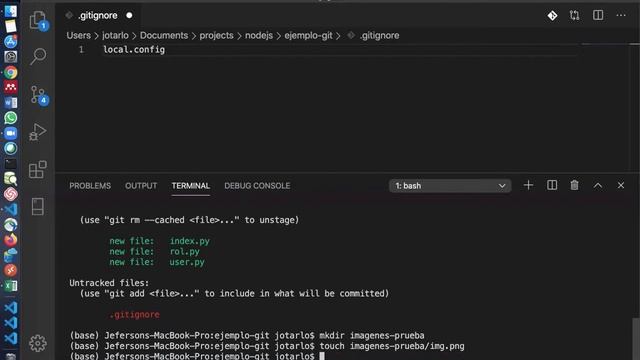Split the editor to the right
This screenshot has height=360, width=640.
click(x=598, y=16)
